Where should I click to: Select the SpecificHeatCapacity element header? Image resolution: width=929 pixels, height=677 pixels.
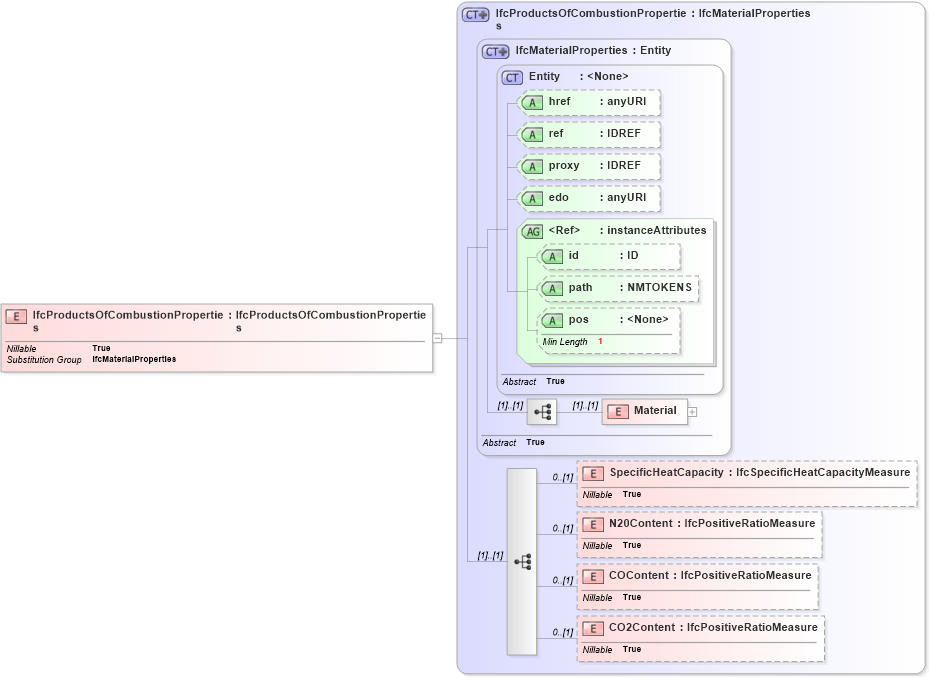pyautogui.click(x=745, y=472)
